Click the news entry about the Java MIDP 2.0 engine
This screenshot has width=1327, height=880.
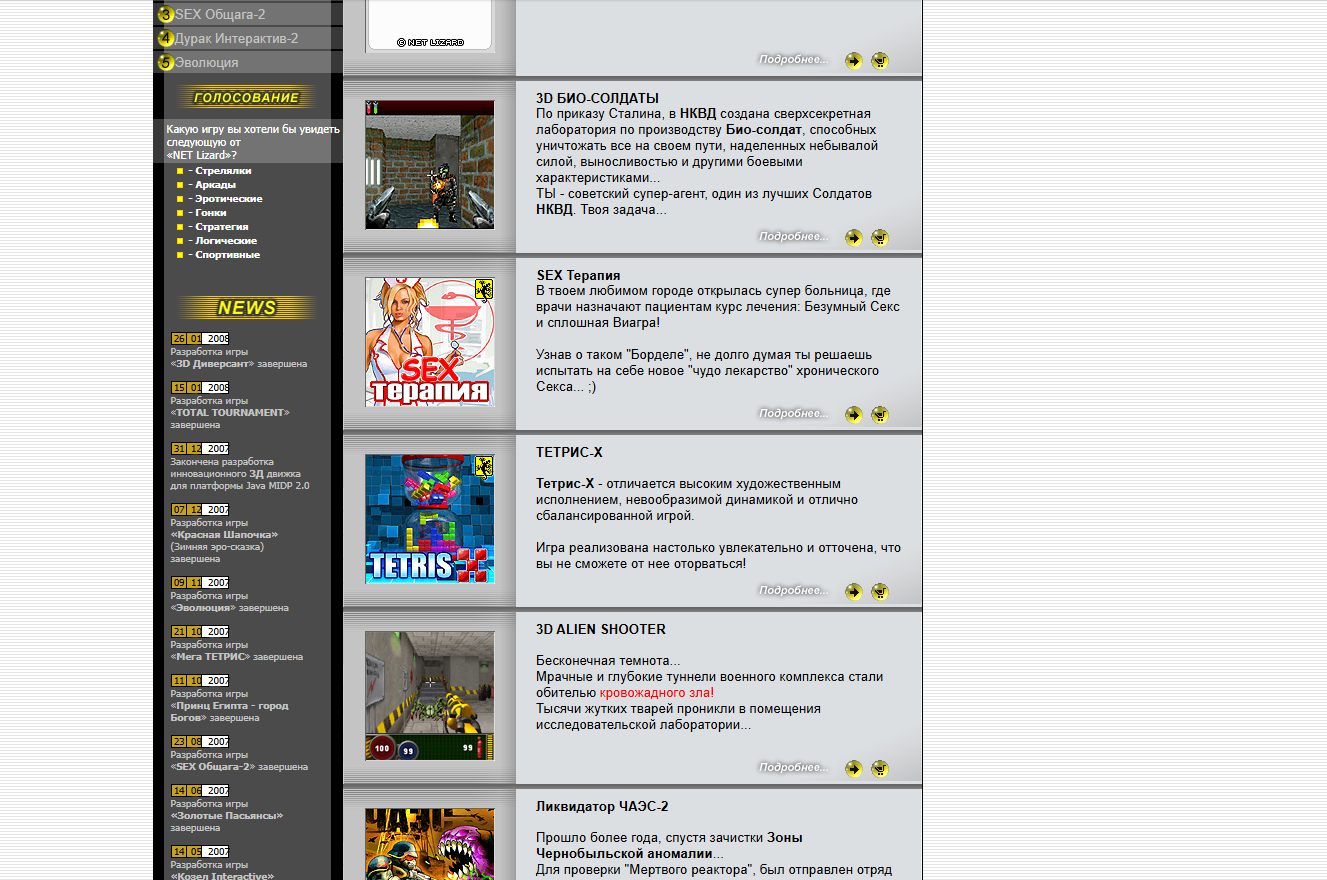(x=240, y=474)
